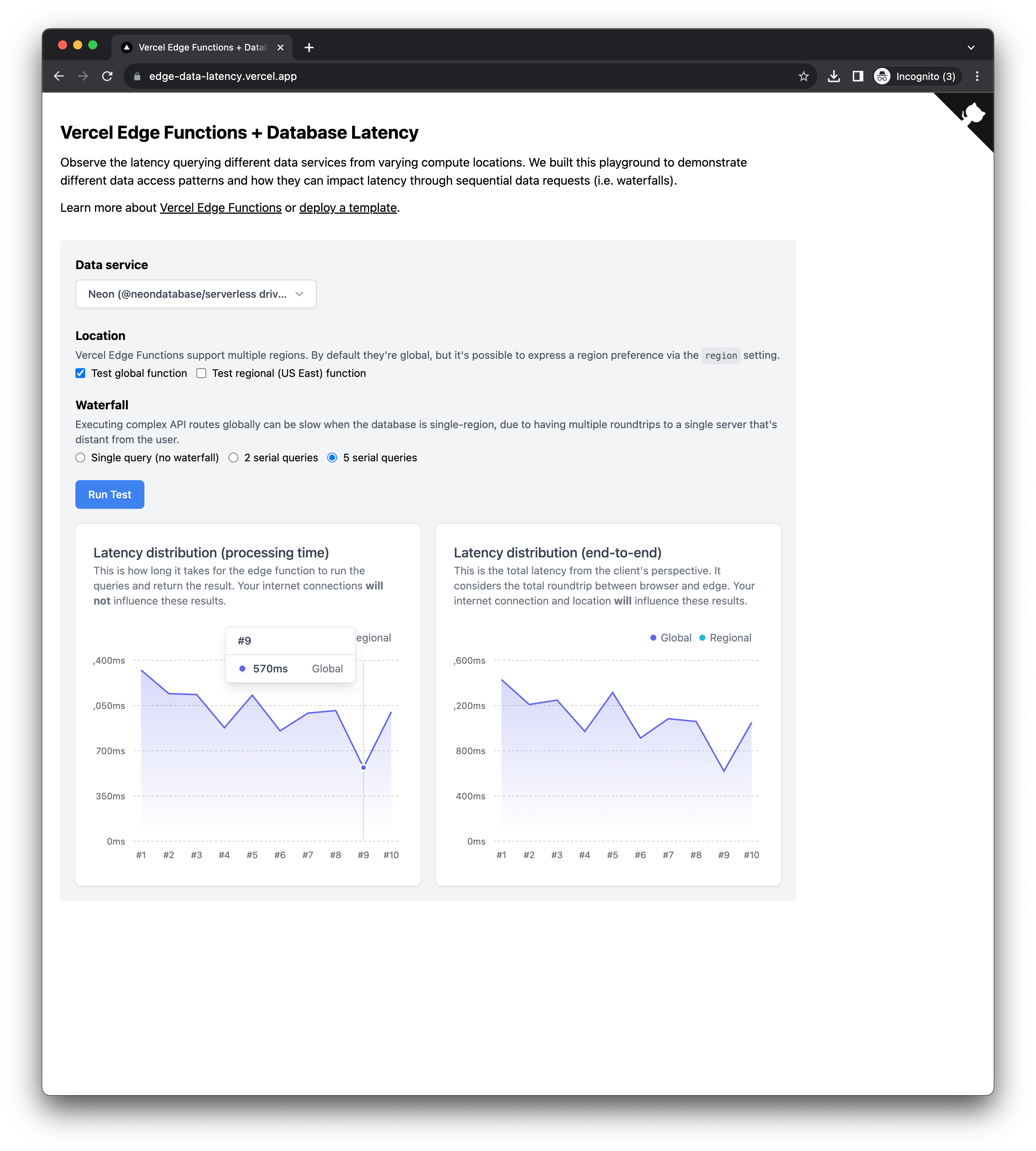This screenshot has height=1151, width=1036.
Task: Reload the page
Action: coord(107,76)
